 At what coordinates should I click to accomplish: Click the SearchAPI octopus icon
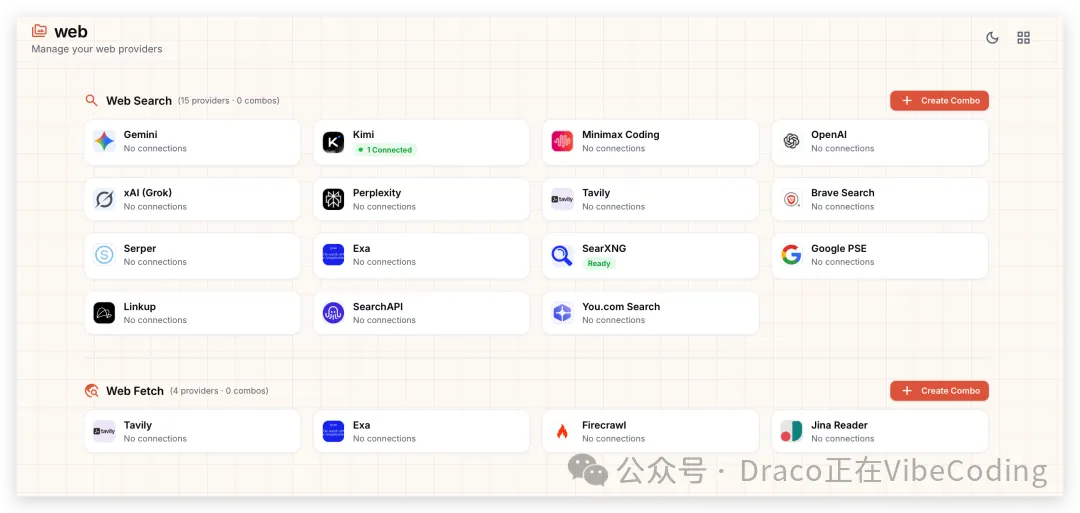[x=333, y=313]
